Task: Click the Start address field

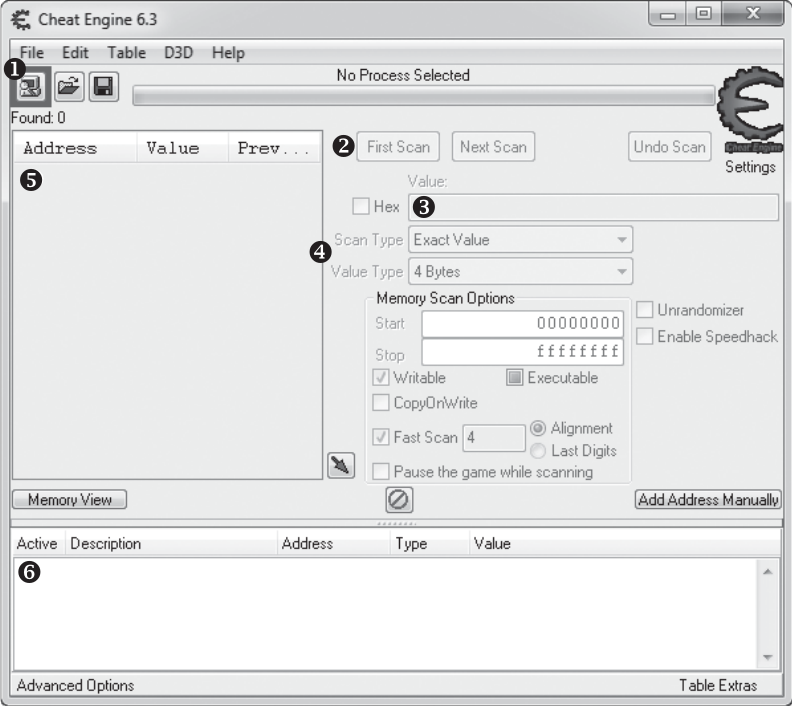Action: (523, 324)
